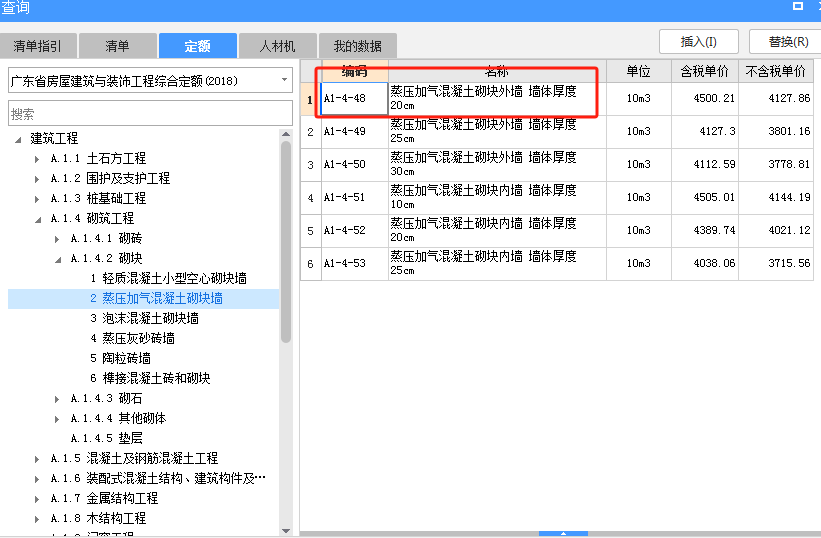The image size is (821, 538).
Task: Select the 定额 tab
Action: pyautogui.click(x=197, y=46)
